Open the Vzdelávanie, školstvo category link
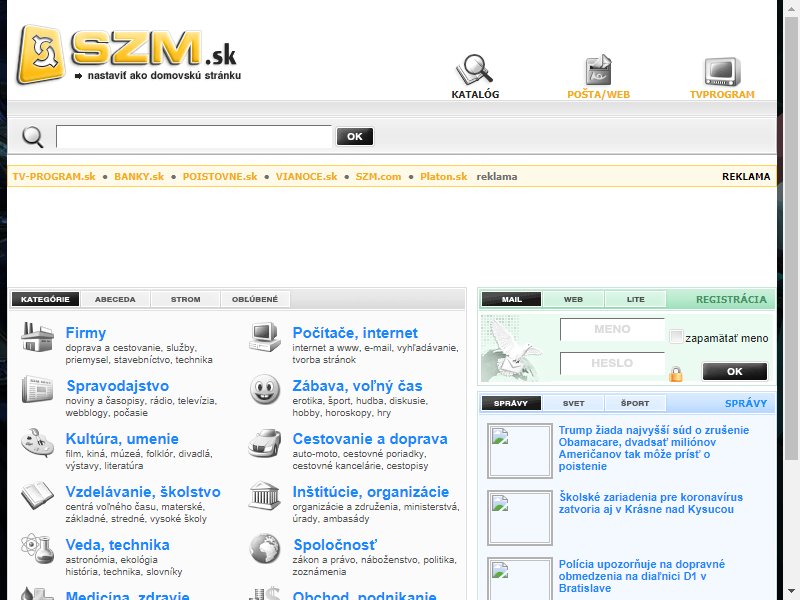The image size is (800, 600). [x=143, y=492]
